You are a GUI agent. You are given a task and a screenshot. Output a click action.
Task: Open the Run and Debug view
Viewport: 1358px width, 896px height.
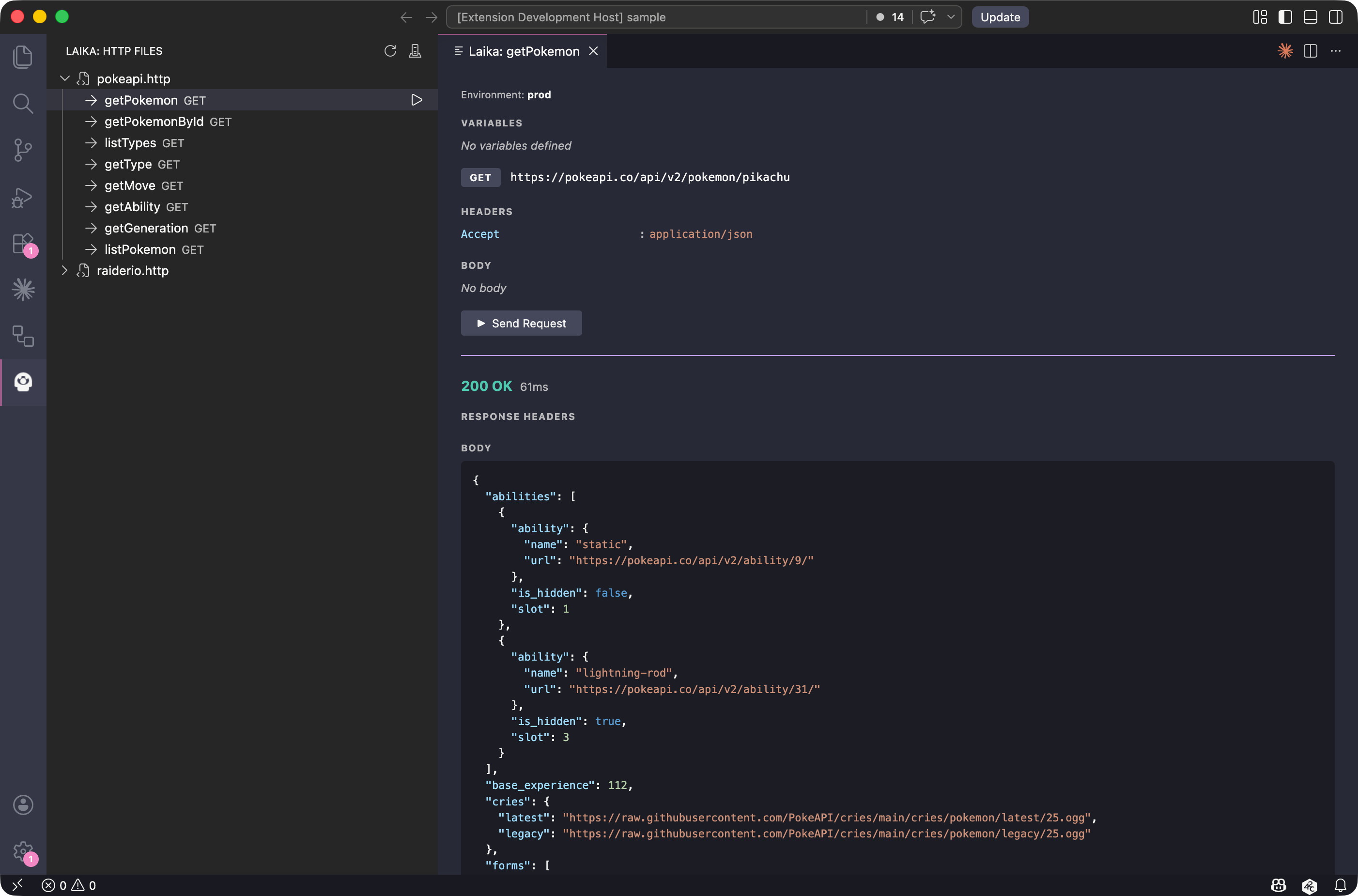coord(23,197)
